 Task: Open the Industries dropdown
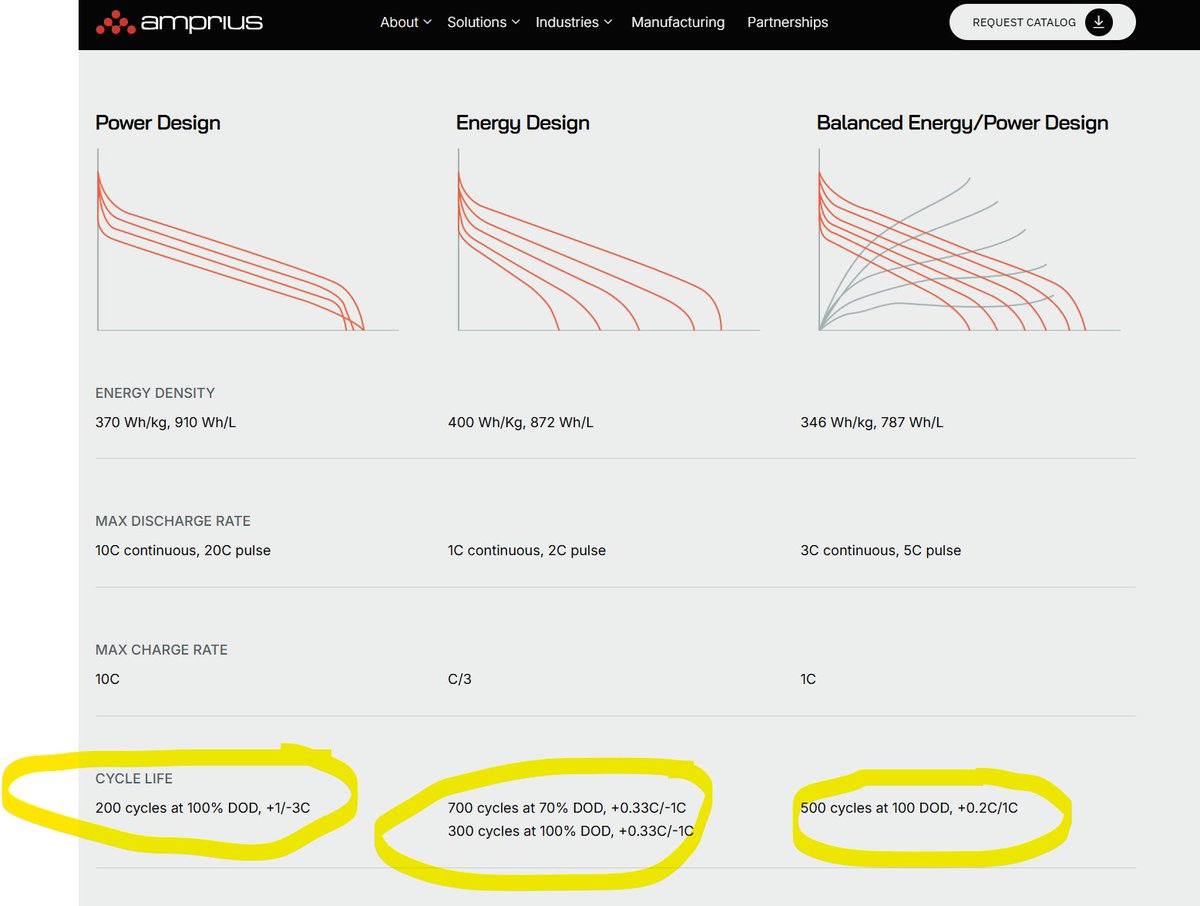[x=573, y=22]
